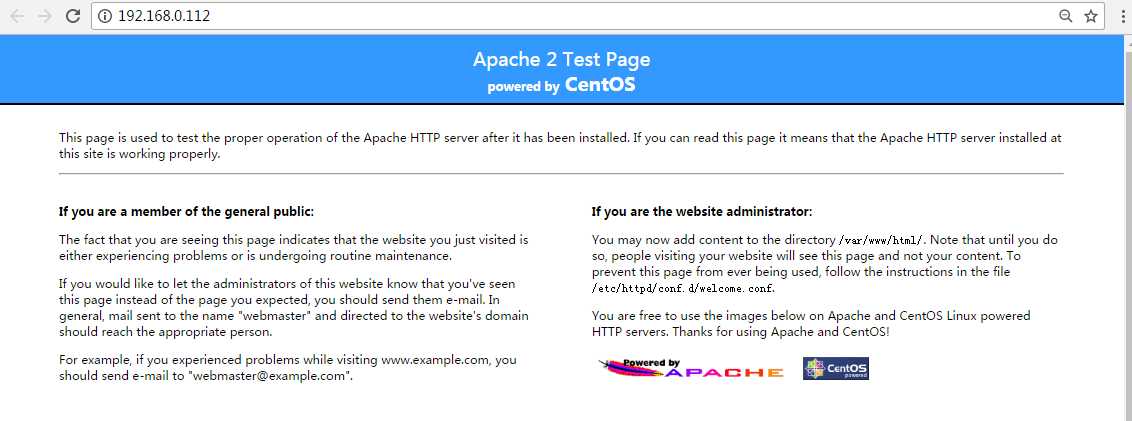This screenshot has width=1132, height=421.
Task: Click the www.example.com text
Action: [435, 359]
